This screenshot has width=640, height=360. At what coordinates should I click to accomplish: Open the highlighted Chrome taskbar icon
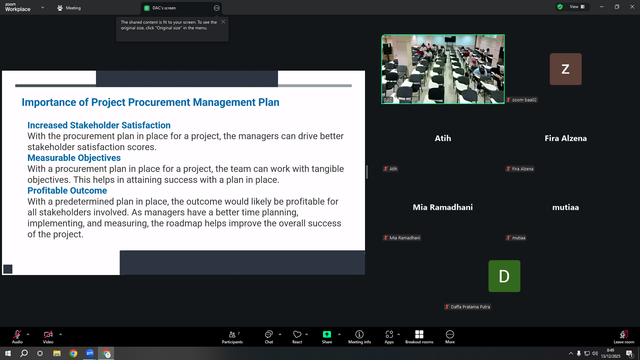tap(107, 353)
